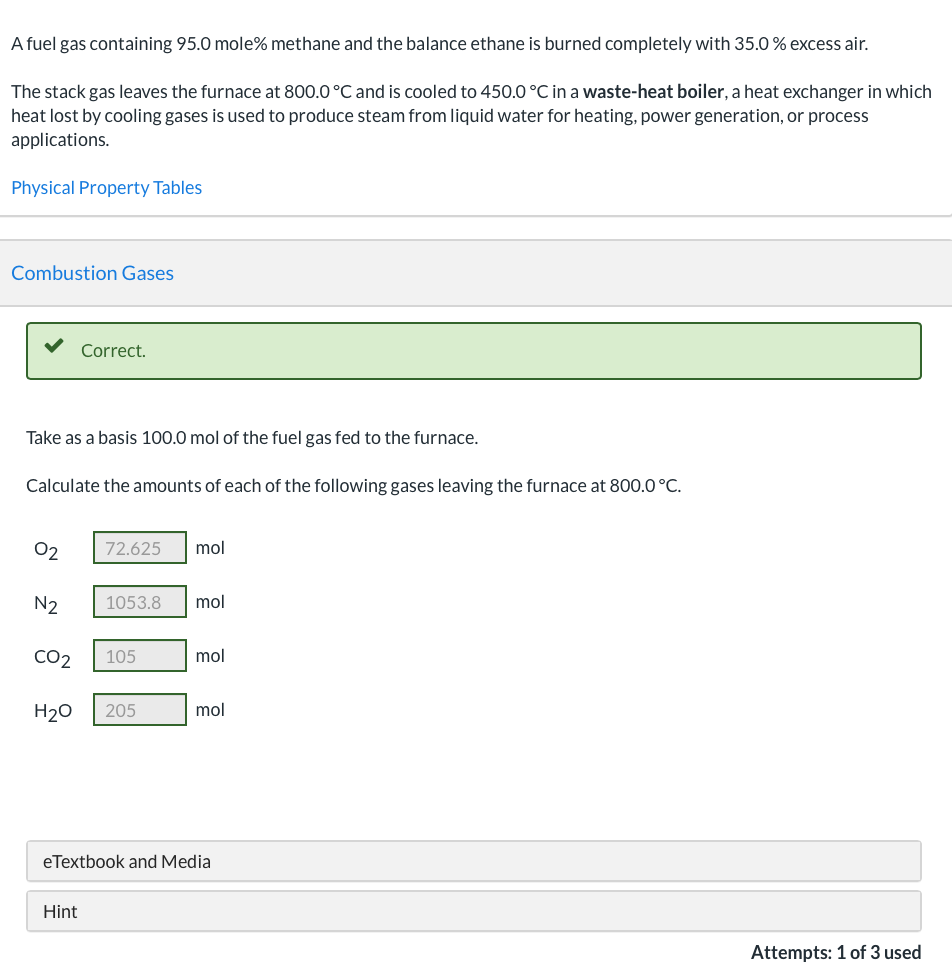Click the 'Calculate the amounts' instruction line
The height and width of the screenshot is (978, 952).
353,486
